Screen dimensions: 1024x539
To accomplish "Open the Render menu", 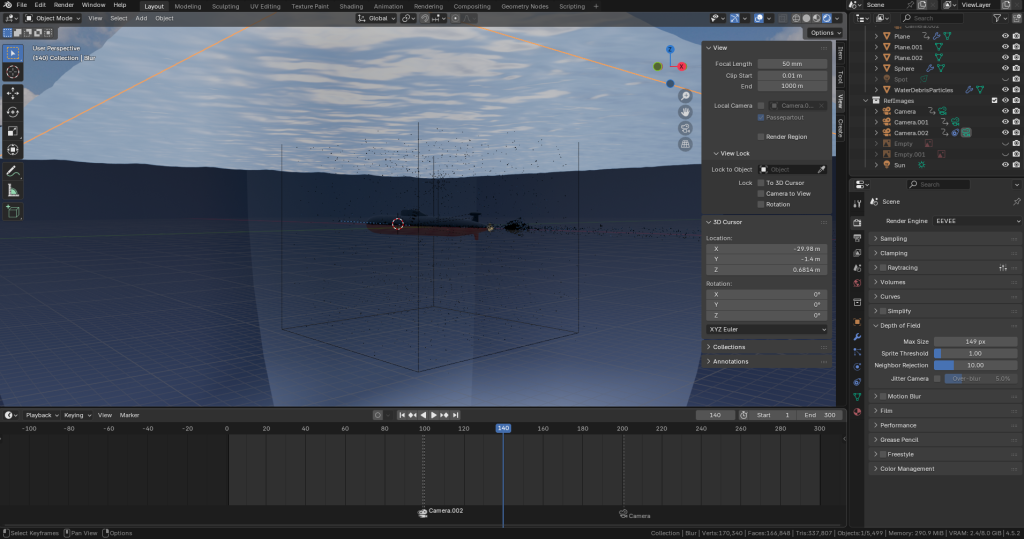I will tap(64, 5).
